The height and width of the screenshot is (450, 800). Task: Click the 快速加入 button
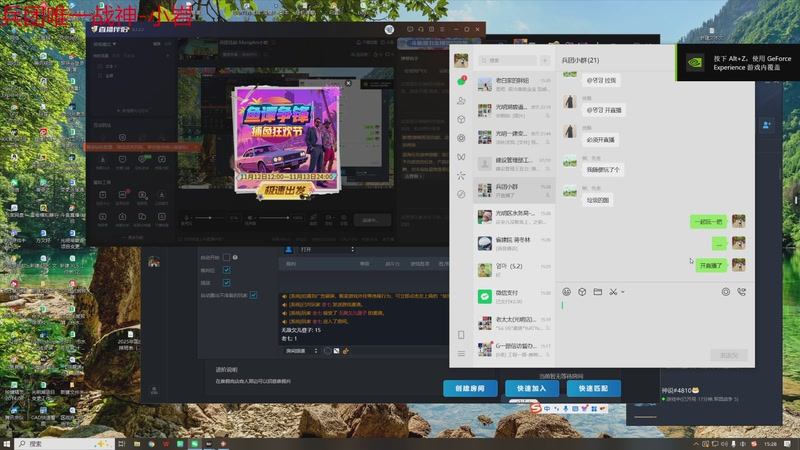531,388
